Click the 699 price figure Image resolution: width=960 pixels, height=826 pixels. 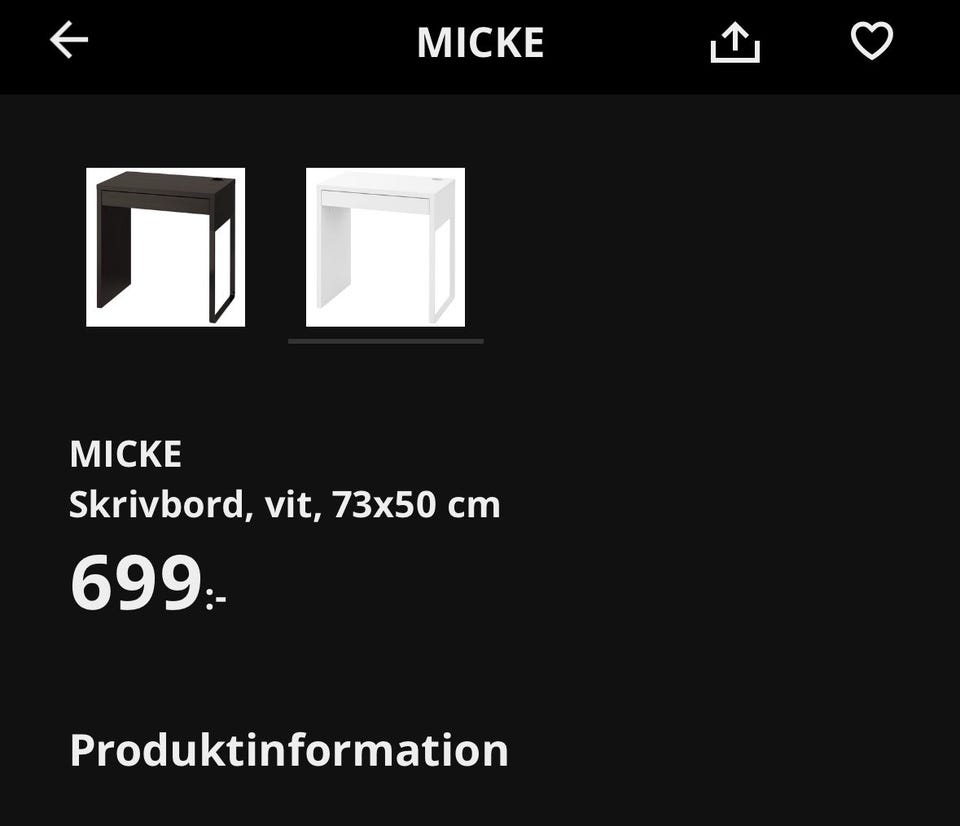point(135,583)
